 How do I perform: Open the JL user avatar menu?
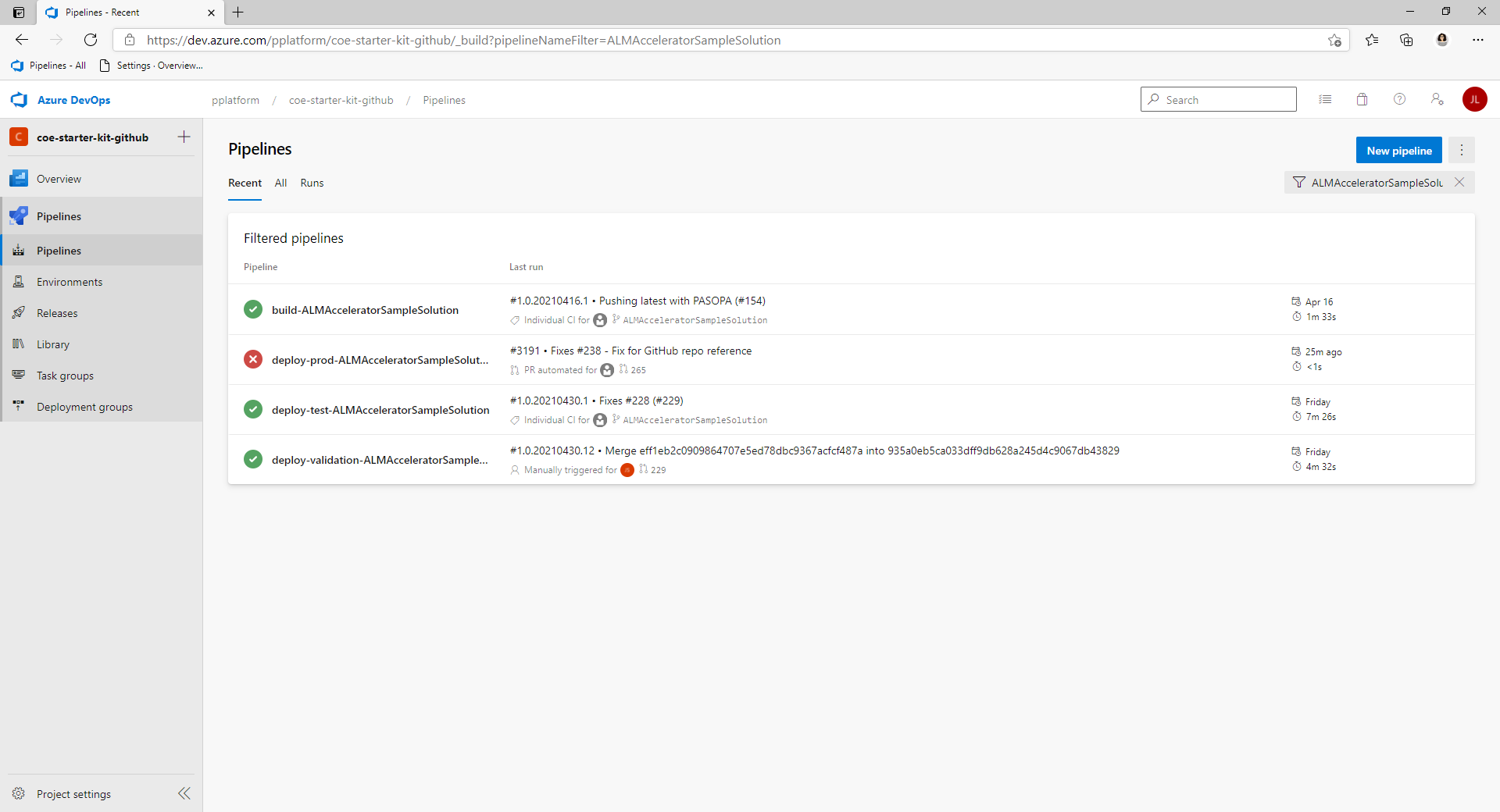(1476, 99)
